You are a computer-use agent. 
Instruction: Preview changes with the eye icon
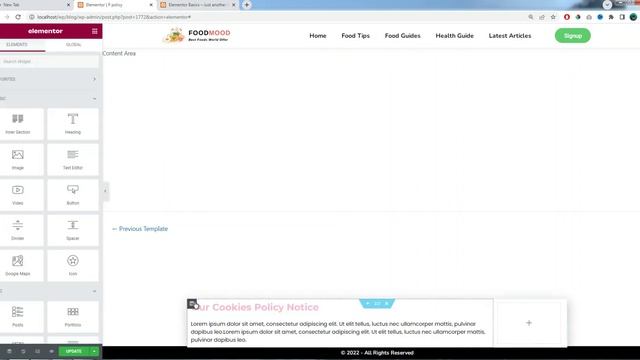(51, 351)
